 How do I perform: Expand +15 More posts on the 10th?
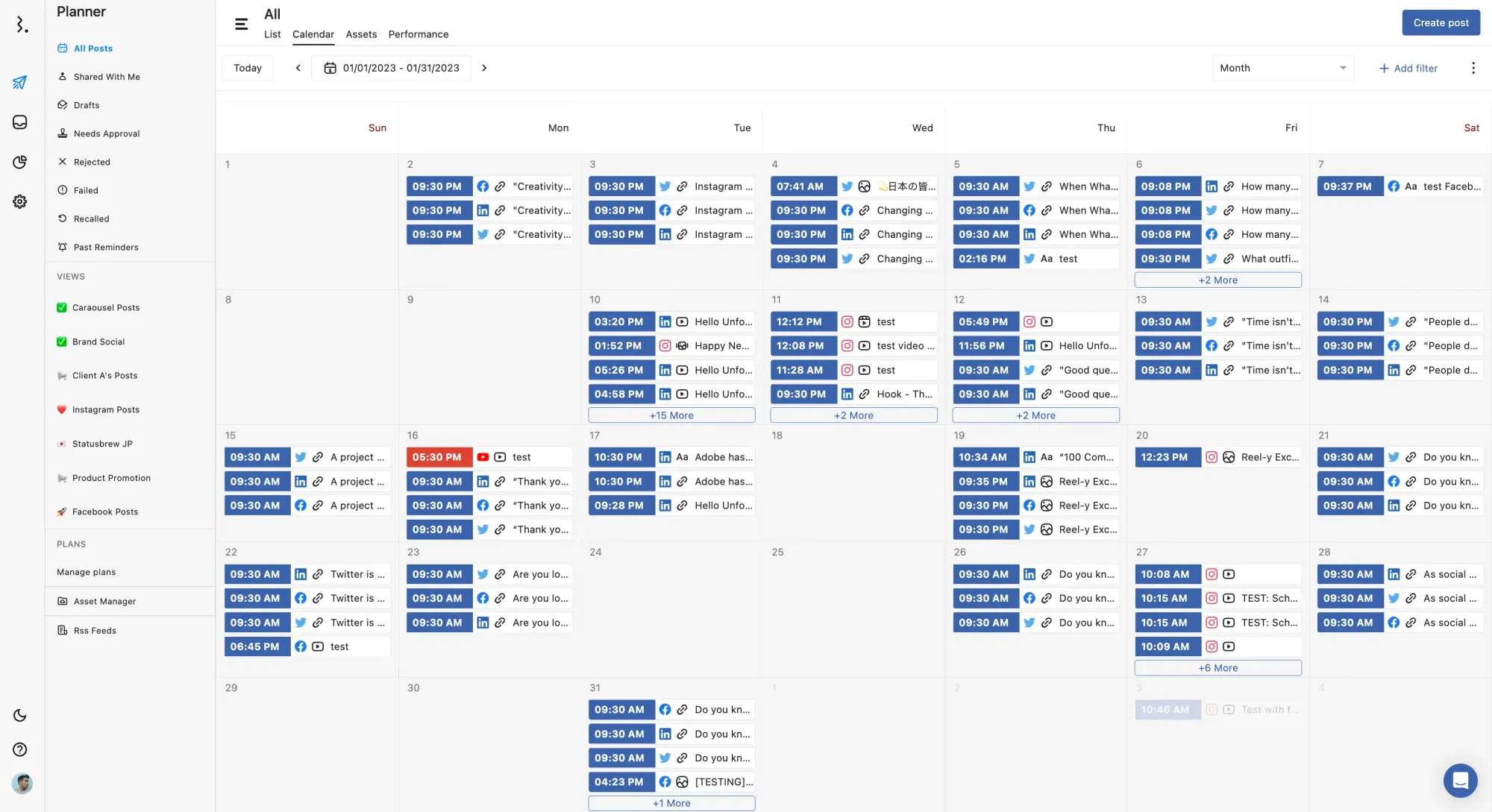[x=671, y=415]
